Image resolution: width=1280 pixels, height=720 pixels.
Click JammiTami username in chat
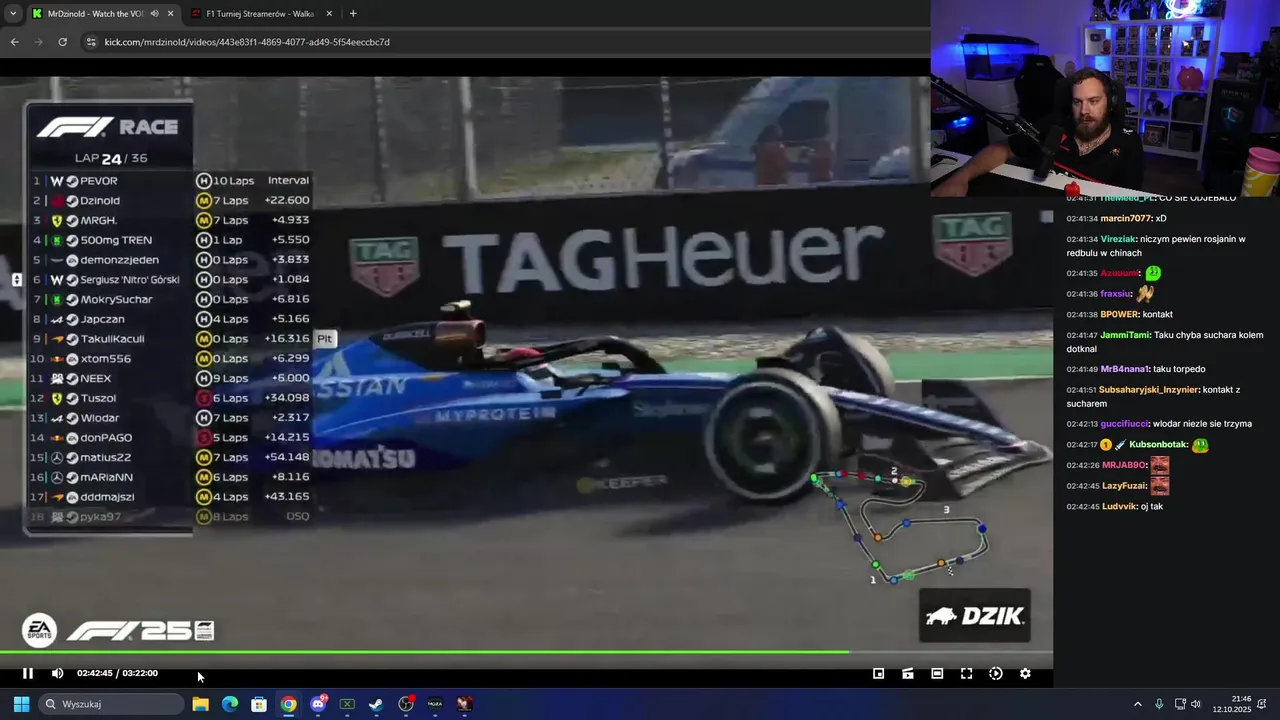1125,336
